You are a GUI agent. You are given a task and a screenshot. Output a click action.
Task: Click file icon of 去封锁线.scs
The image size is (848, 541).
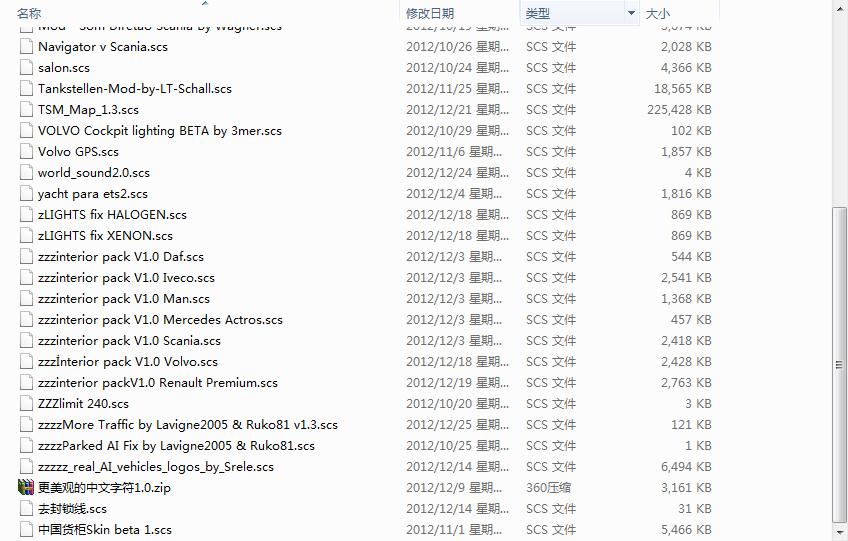tap(26, 509)
